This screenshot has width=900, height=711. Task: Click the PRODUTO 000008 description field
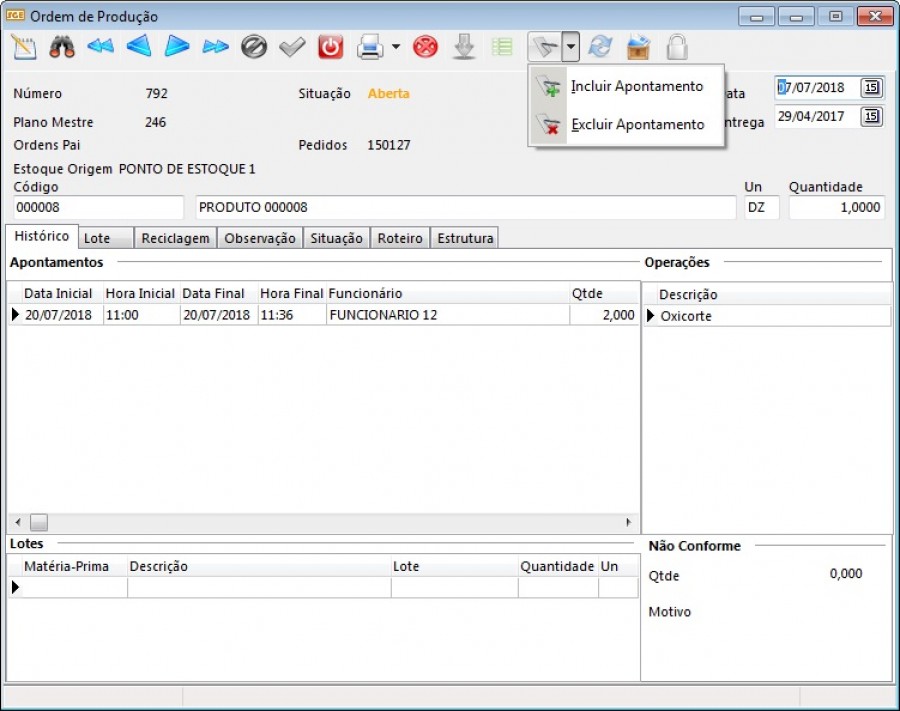(x=465, y=207)
